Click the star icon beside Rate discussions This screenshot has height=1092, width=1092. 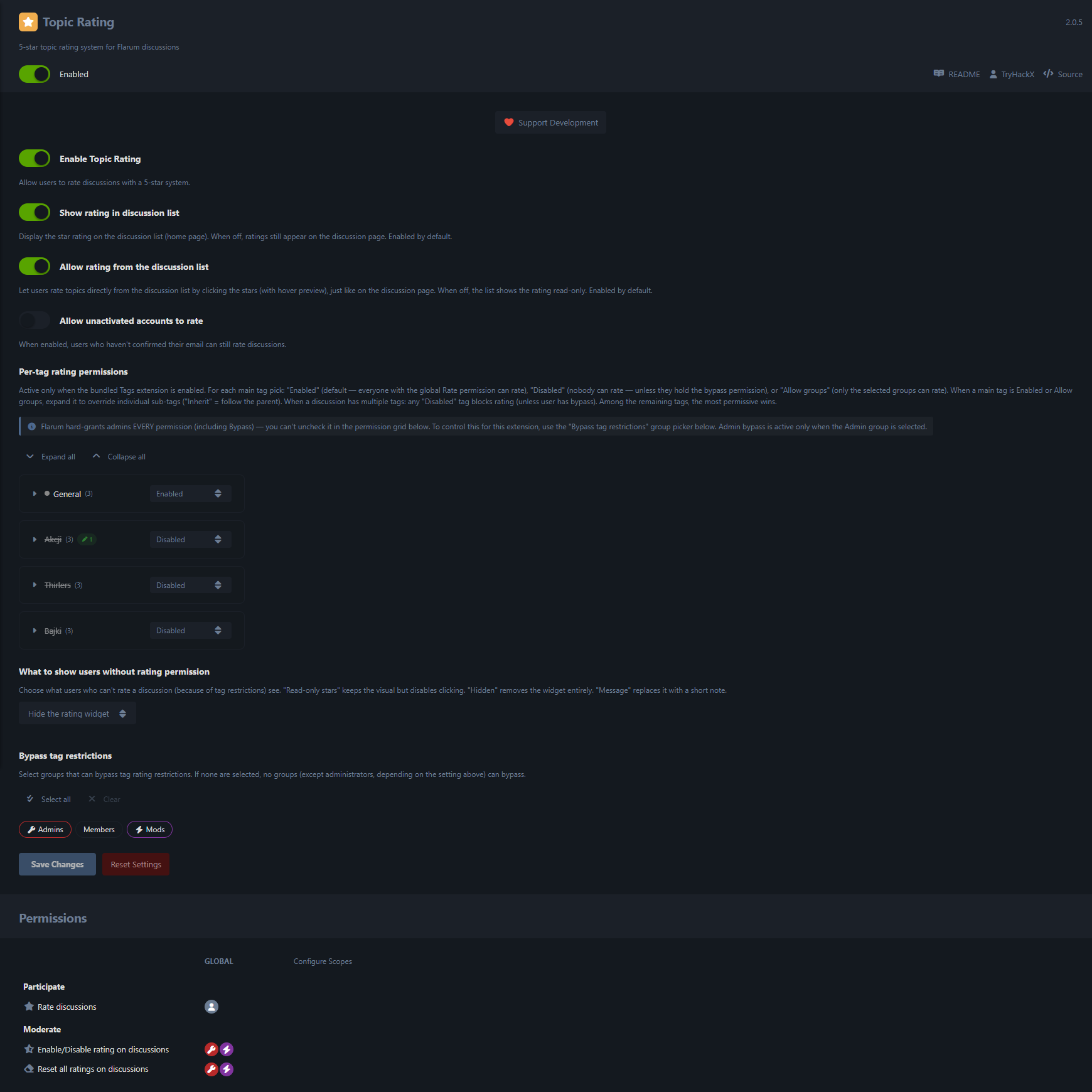click(29, 1007)
